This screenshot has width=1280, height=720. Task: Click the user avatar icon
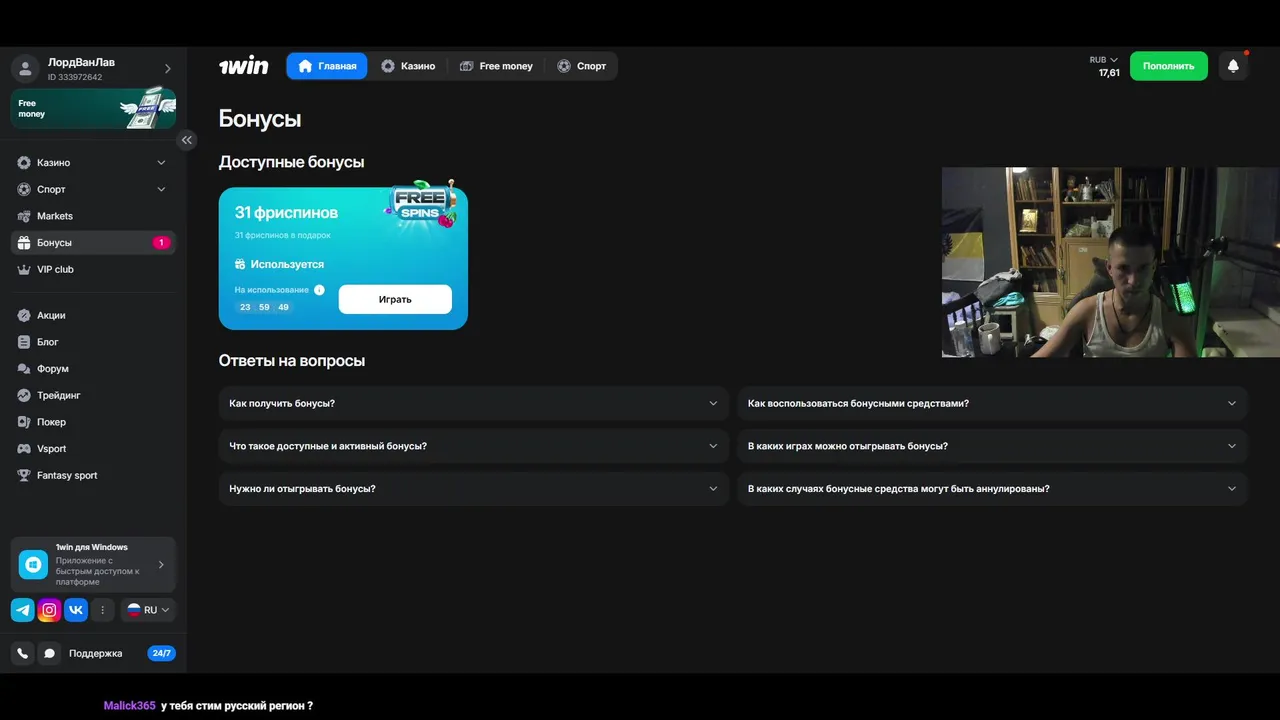point(26,68)
